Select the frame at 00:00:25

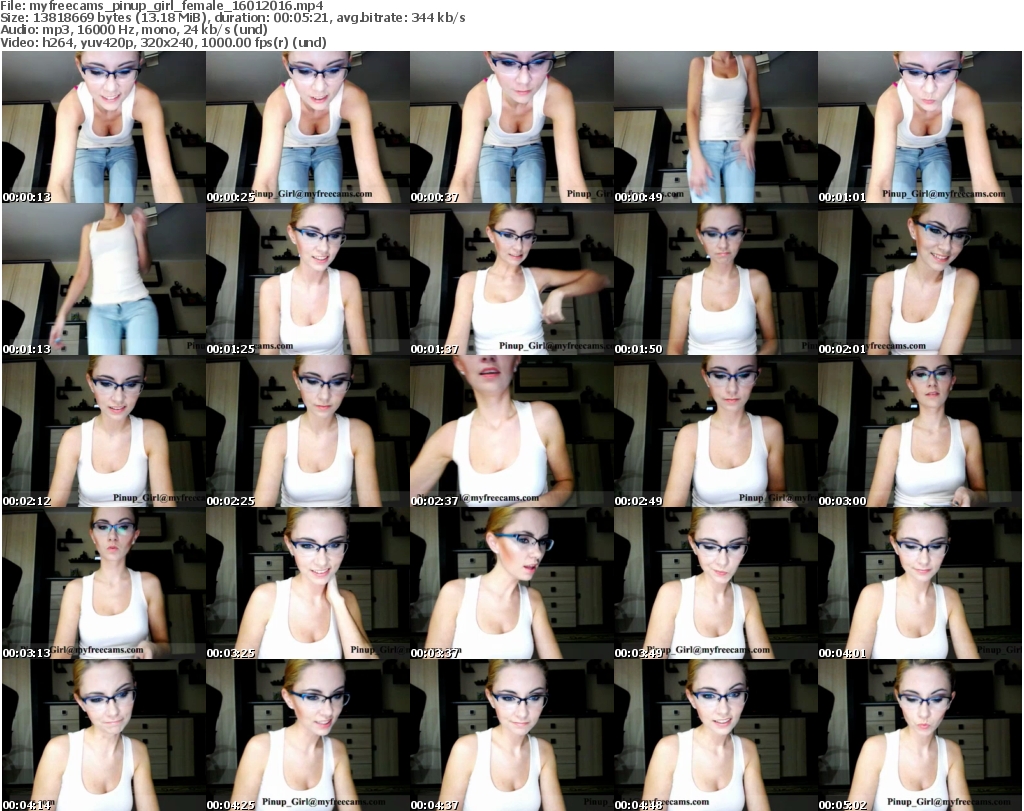[x=307, y=127]
